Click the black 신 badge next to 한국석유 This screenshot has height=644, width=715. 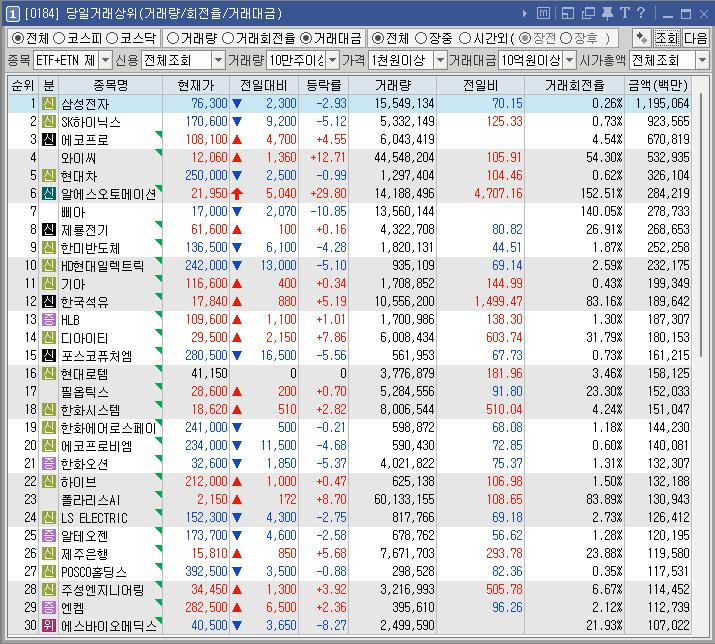(49, 301)
